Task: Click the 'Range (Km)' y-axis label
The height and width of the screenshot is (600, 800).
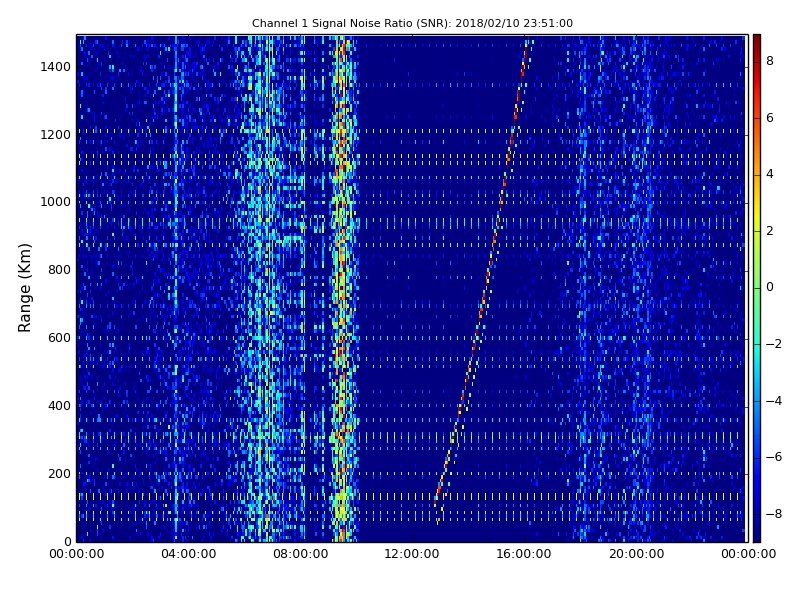Action: pyautogui.click(x=24, y=288)
